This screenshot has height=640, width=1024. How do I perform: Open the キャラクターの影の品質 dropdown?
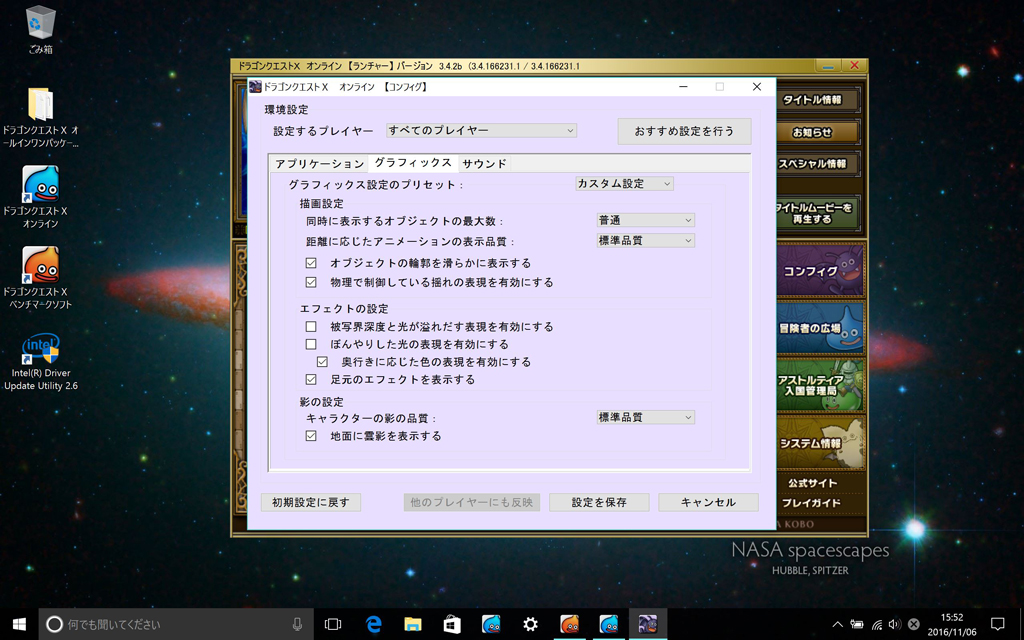(x=645, y=417)
